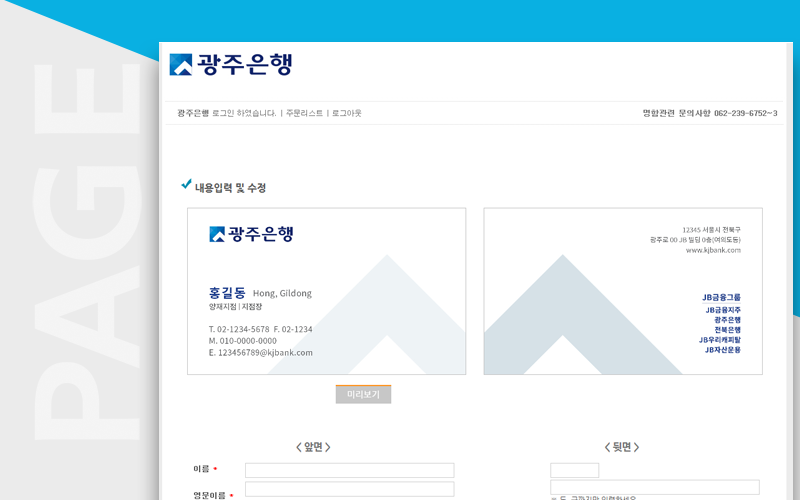Click the logo on the front card
The width and height of the screenshot is (800, 500).
pyautogui.click(x=252, y=234)
